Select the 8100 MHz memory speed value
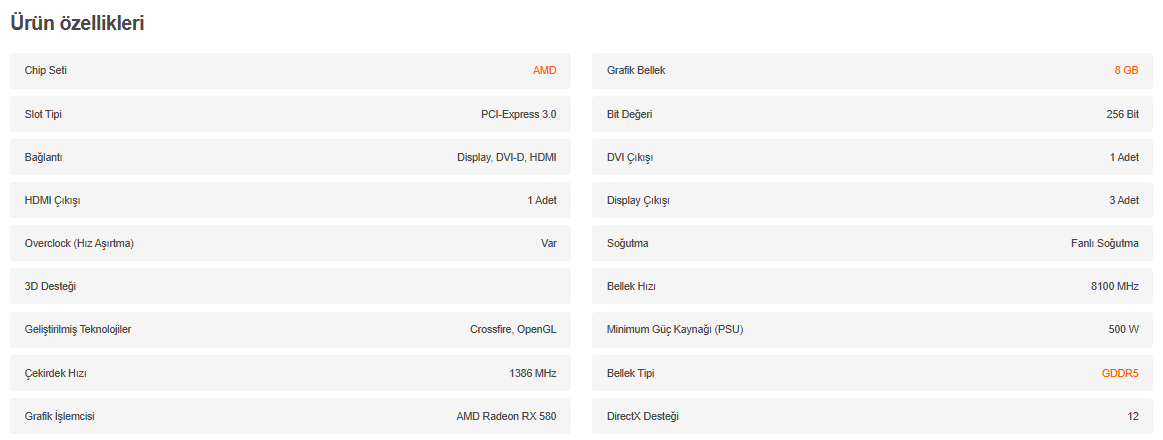 (x=1114, y=287)
